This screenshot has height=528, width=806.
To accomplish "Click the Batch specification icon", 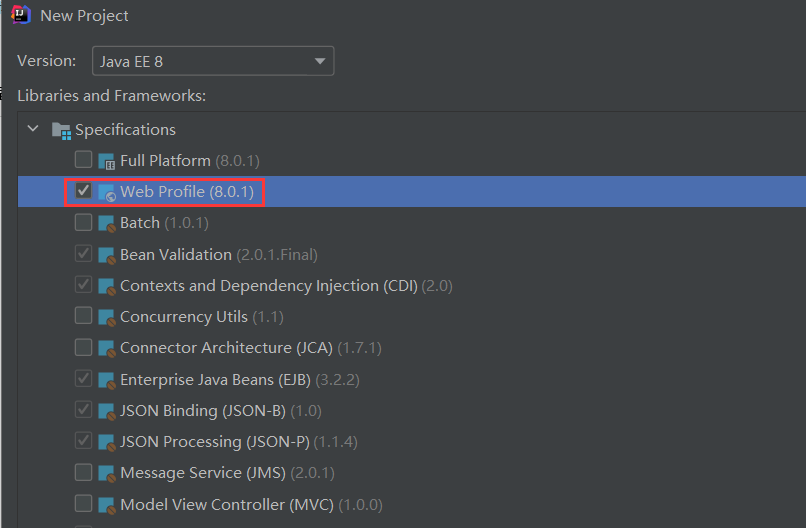I will coord(106,223).
